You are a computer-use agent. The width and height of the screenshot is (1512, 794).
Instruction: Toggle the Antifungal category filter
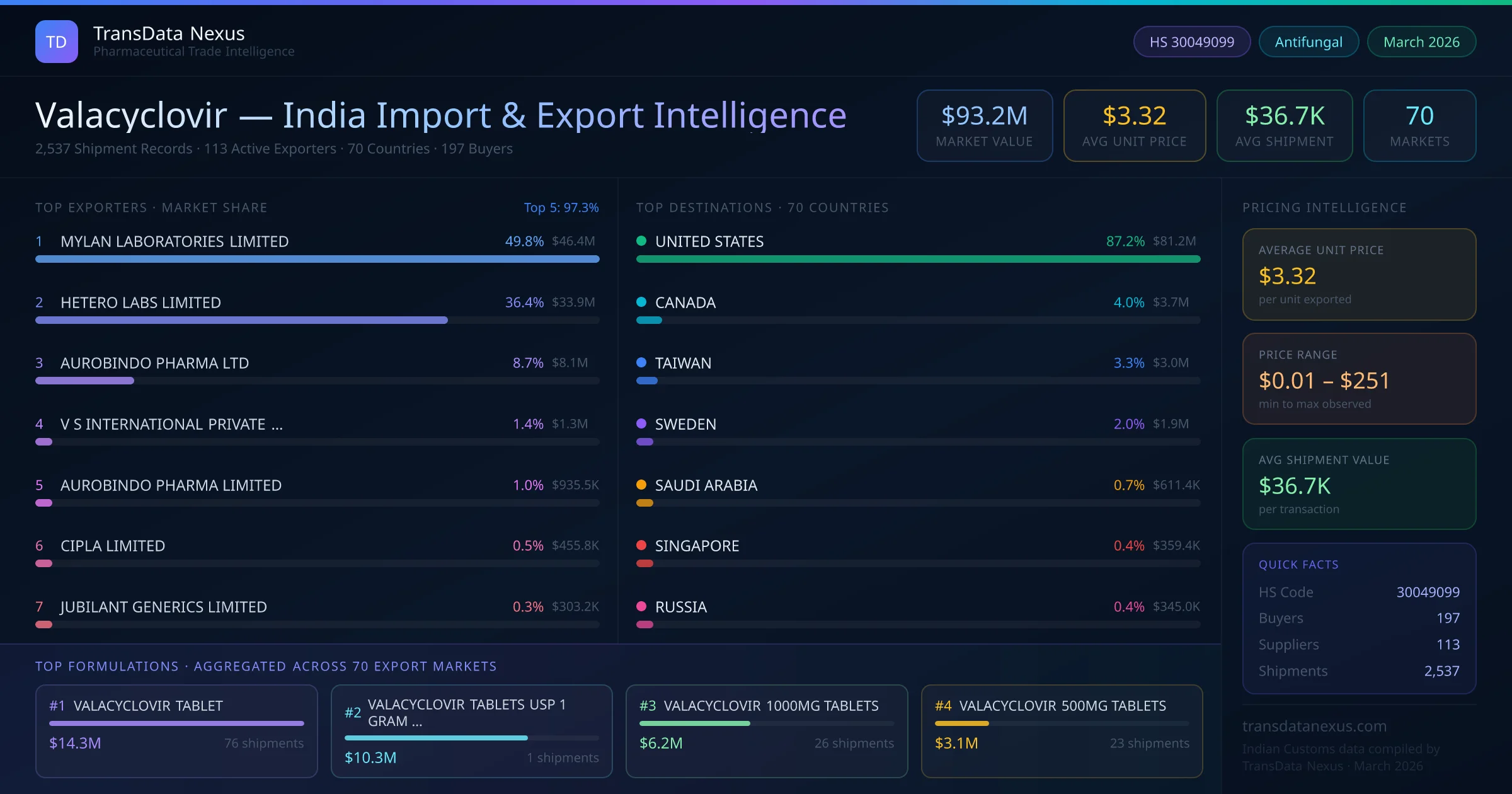point(1308,41)
